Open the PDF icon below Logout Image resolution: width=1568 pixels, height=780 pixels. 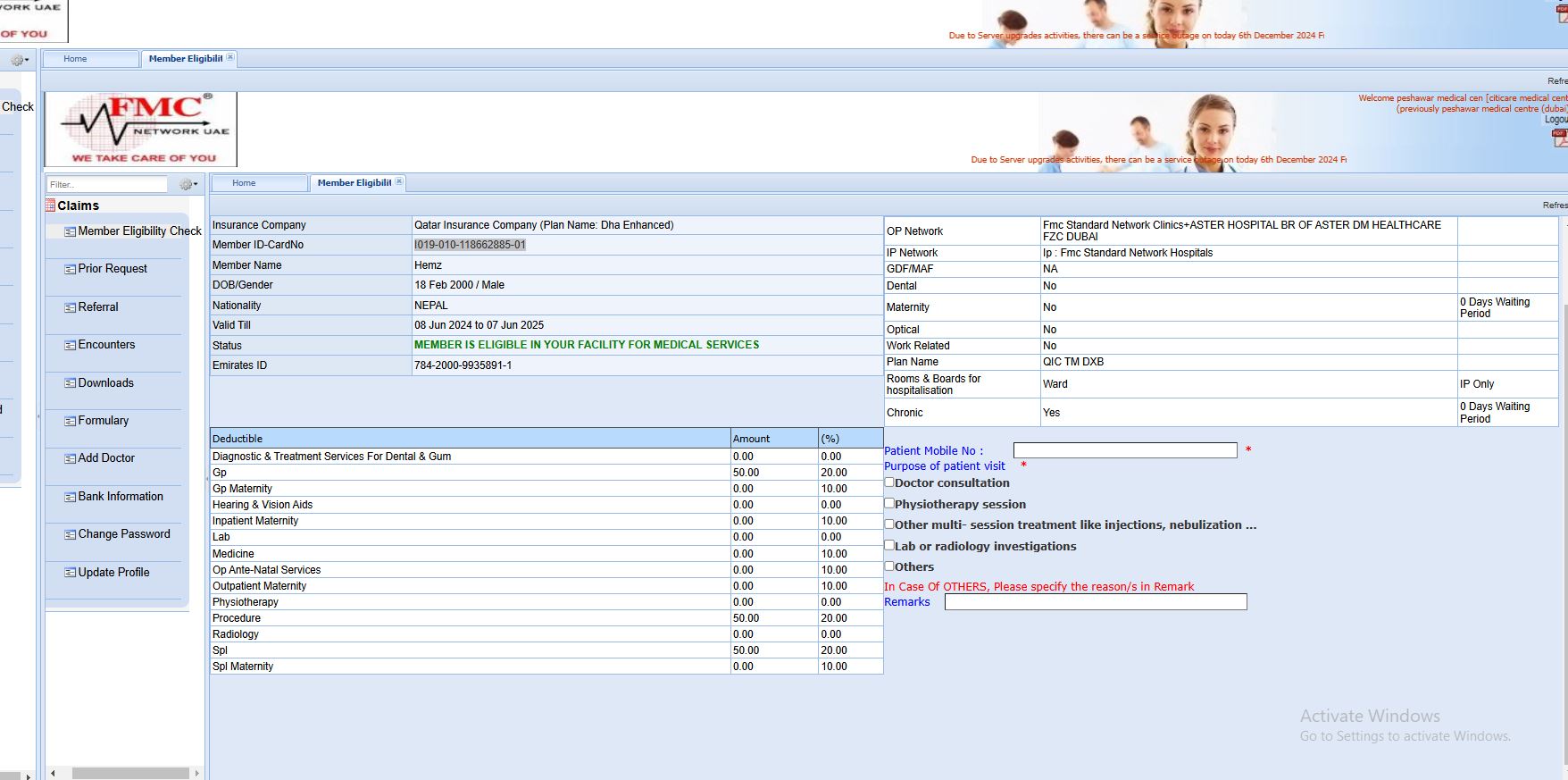(1559, 138)
